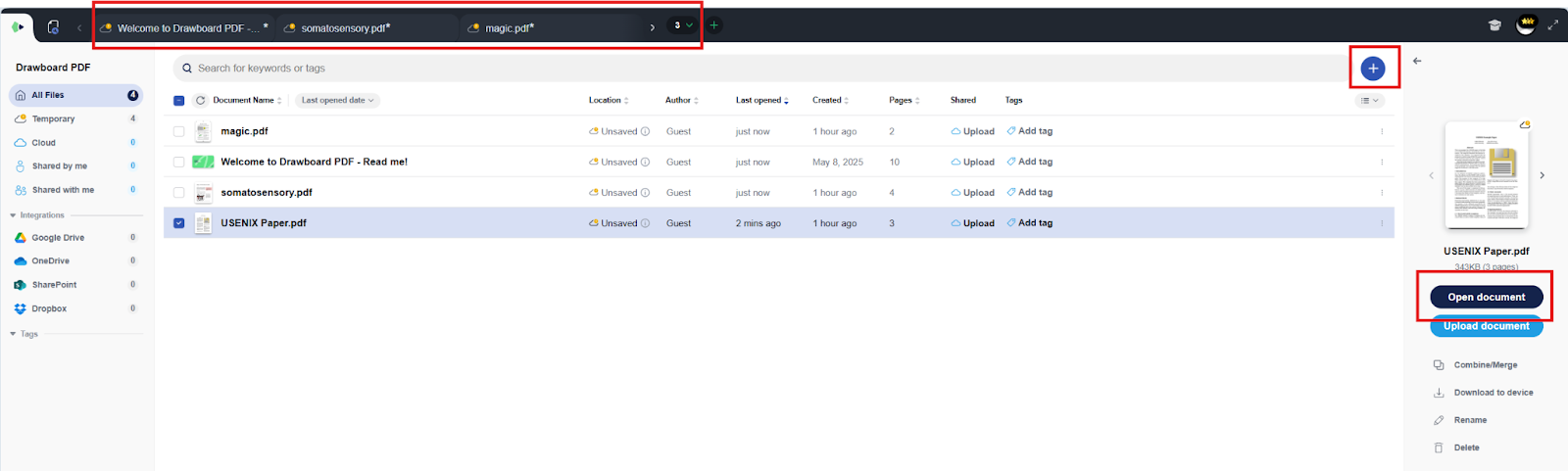The image size is (1568, 471).
Task: Choose Download to device
Action: click(x=1484, y=393)
